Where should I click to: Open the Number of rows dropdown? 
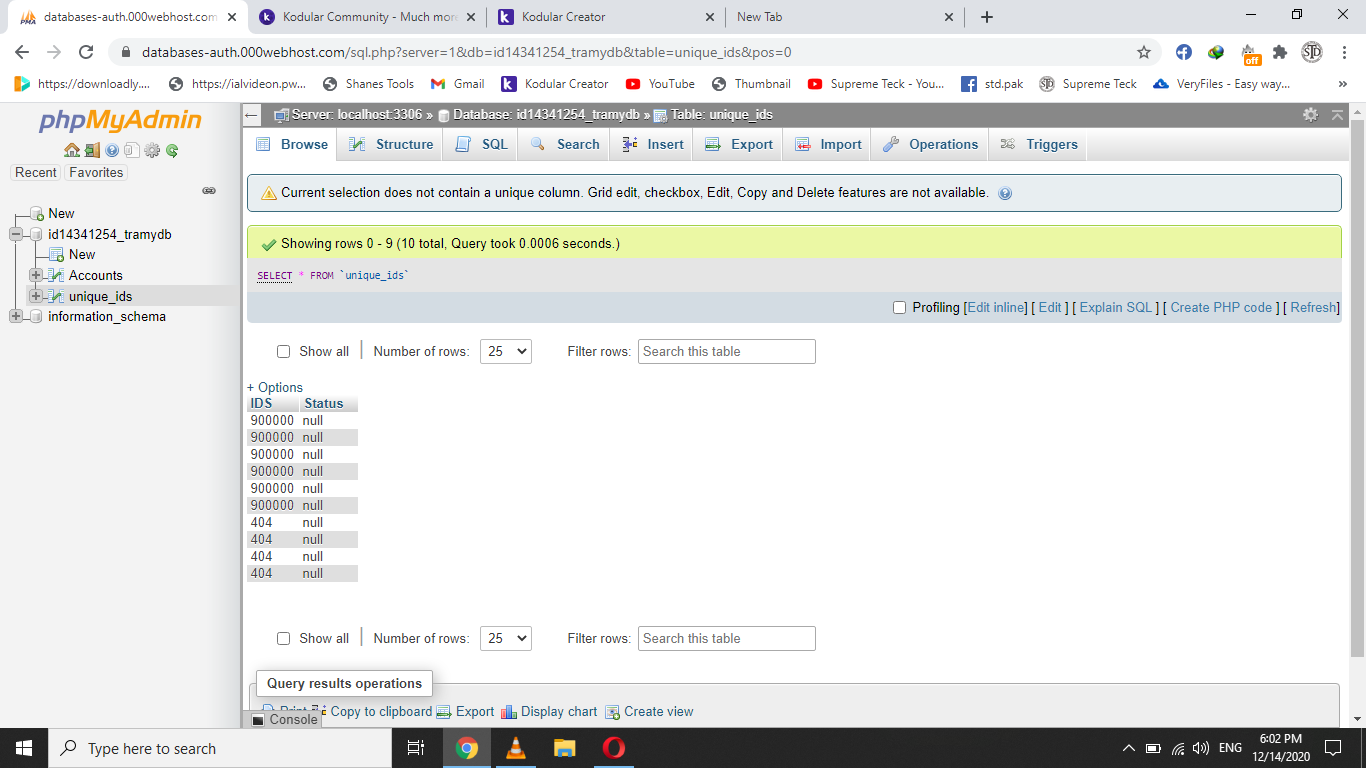click(505, 351)
